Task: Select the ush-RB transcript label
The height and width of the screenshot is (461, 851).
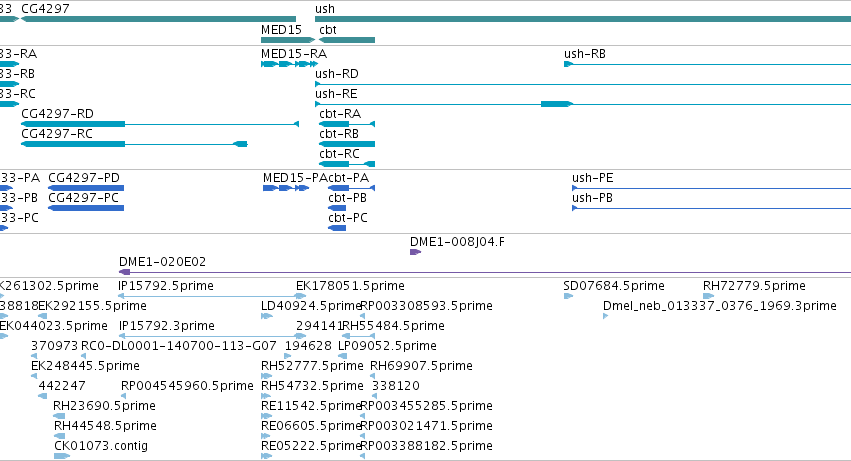Action: [x=585, y=54]
